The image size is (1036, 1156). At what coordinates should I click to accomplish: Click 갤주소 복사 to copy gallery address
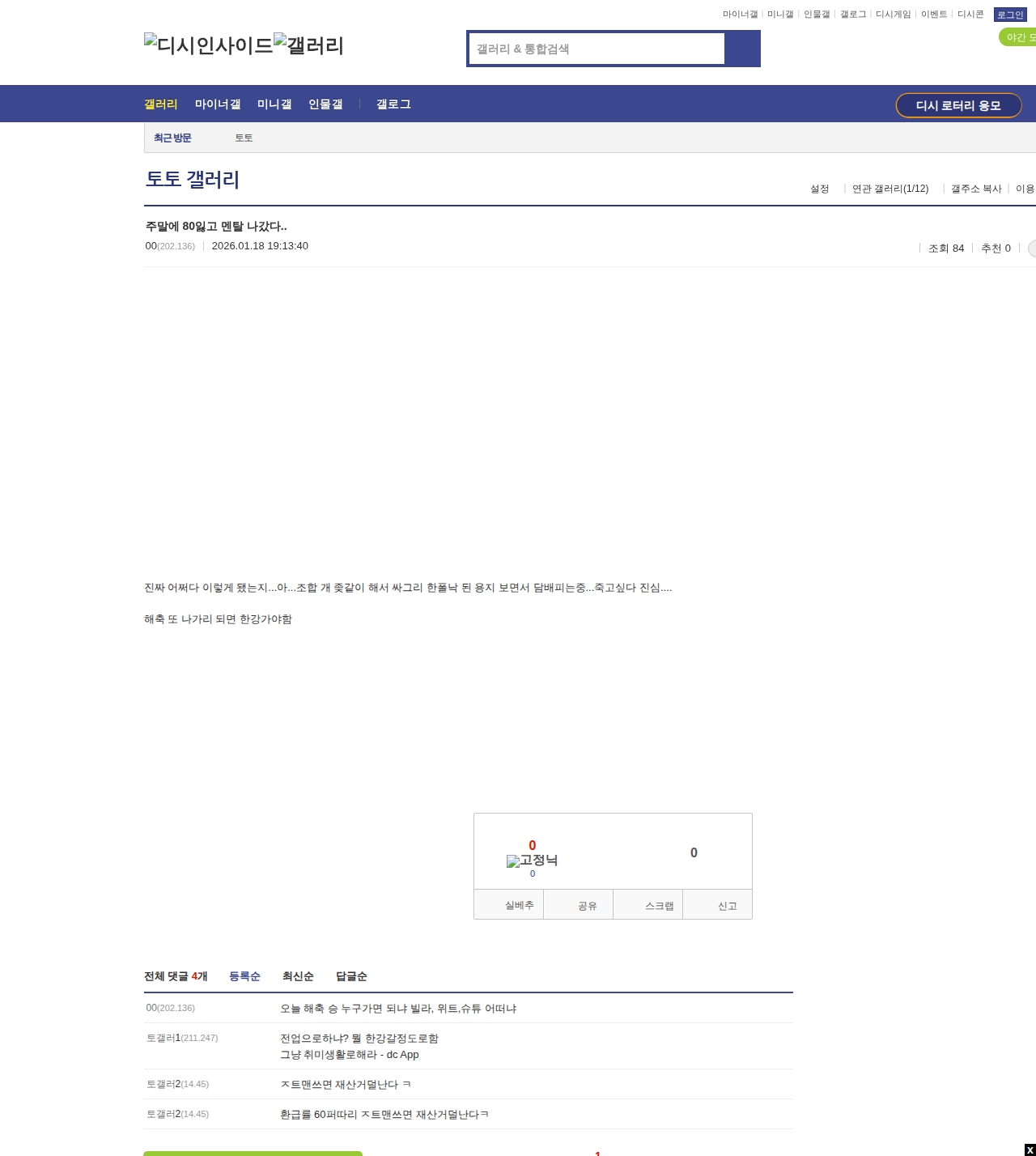coord(976,189)
